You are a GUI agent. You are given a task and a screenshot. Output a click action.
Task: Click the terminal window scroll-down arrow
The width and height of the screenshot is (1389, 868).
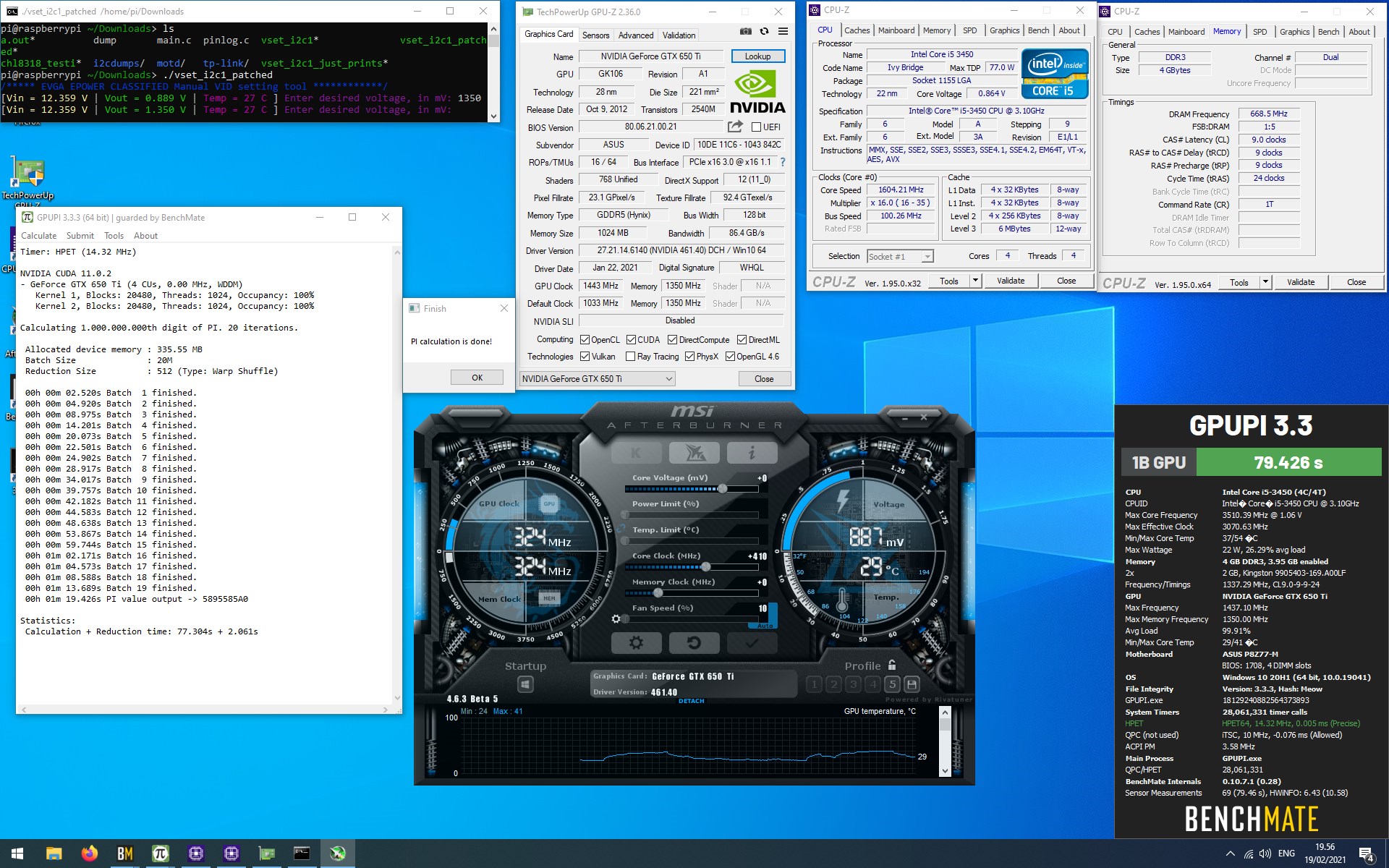(494, 116)
